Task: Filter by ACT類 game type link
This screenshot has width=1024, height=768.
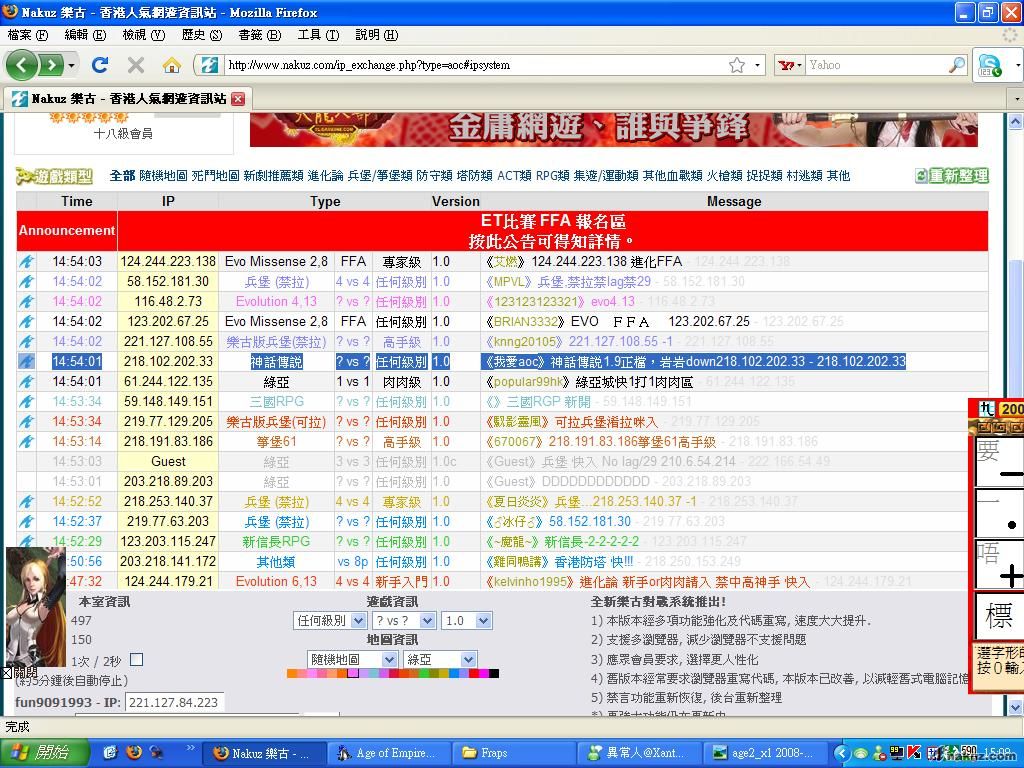Action: [x=514, y=176]
